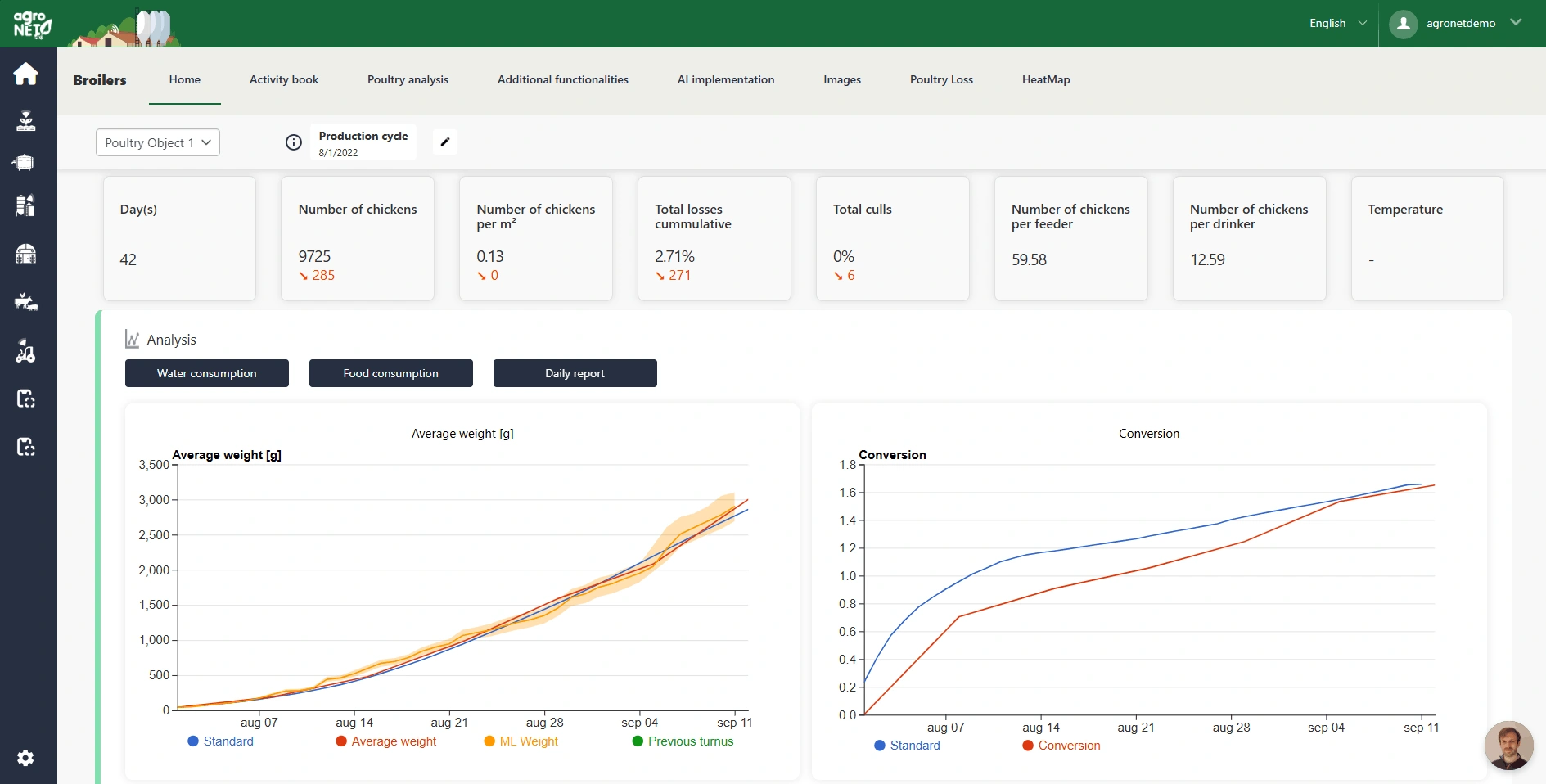Click the agronetdemo username
The image size is (1546, 784).
(x=1461, y=23)
